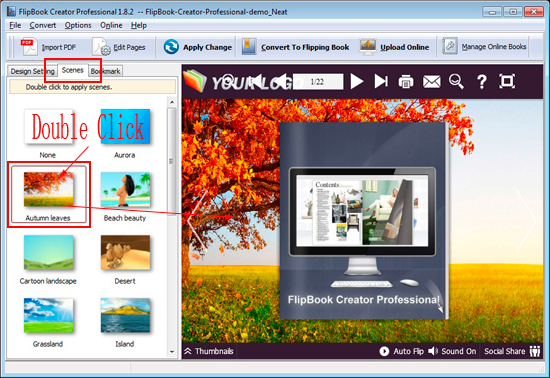The width and height of the screenshot is (550, 378).
Task: Switch to the Scenes tab
Action: [x=73, y=70]
